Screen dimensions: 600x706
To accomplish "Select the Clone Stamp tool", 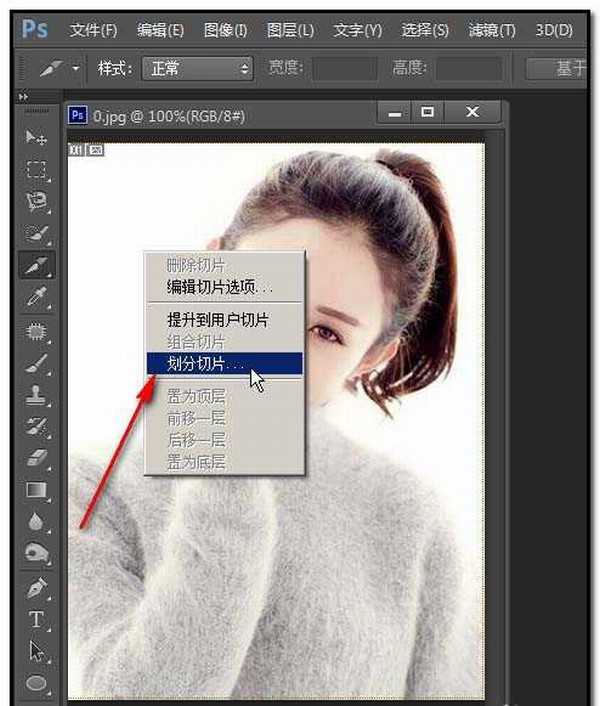I will [37, 393].
